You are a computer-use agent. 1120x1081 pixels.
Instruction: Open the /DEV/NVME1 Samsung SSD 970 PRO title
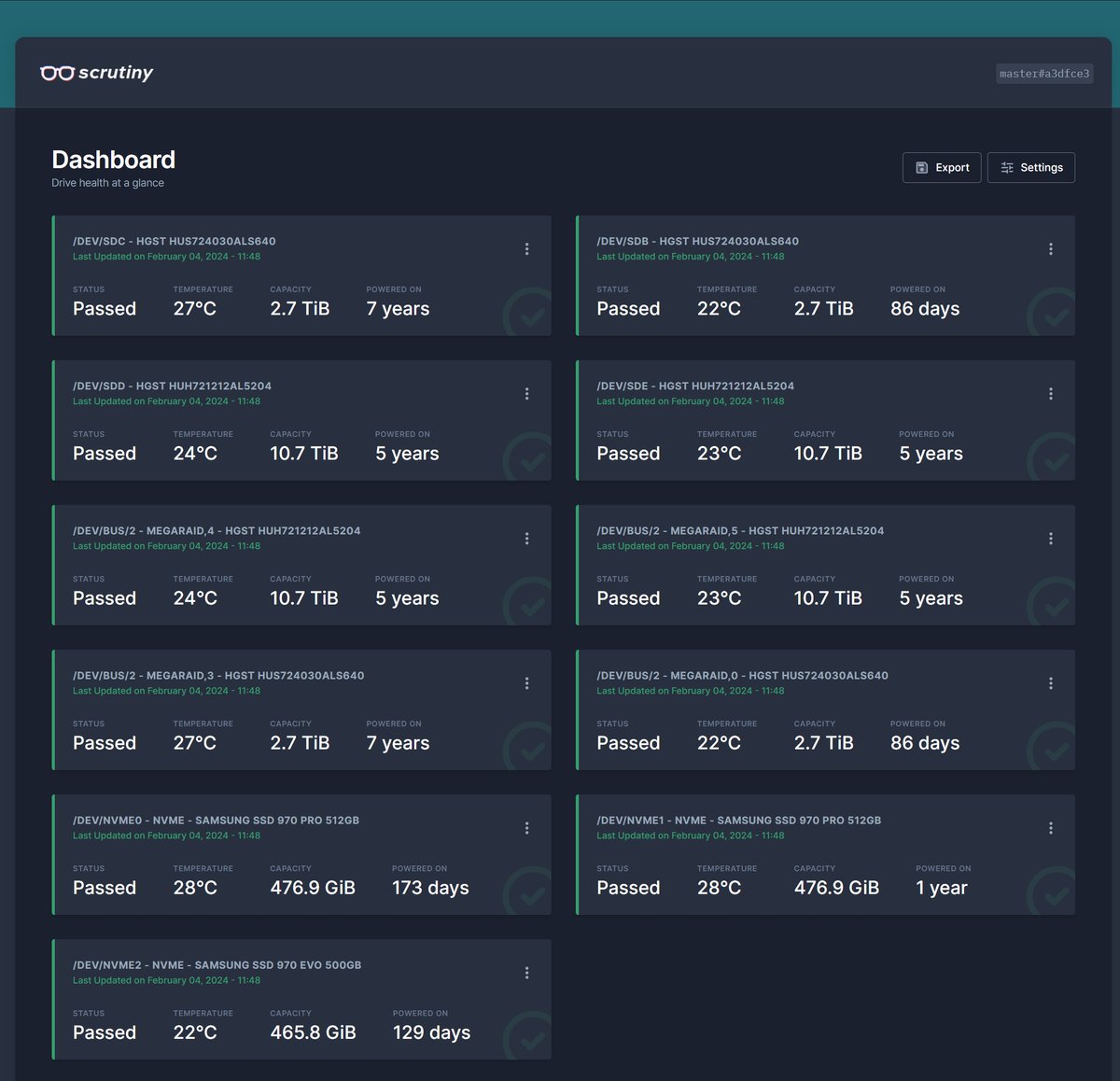tap(739, 820)
